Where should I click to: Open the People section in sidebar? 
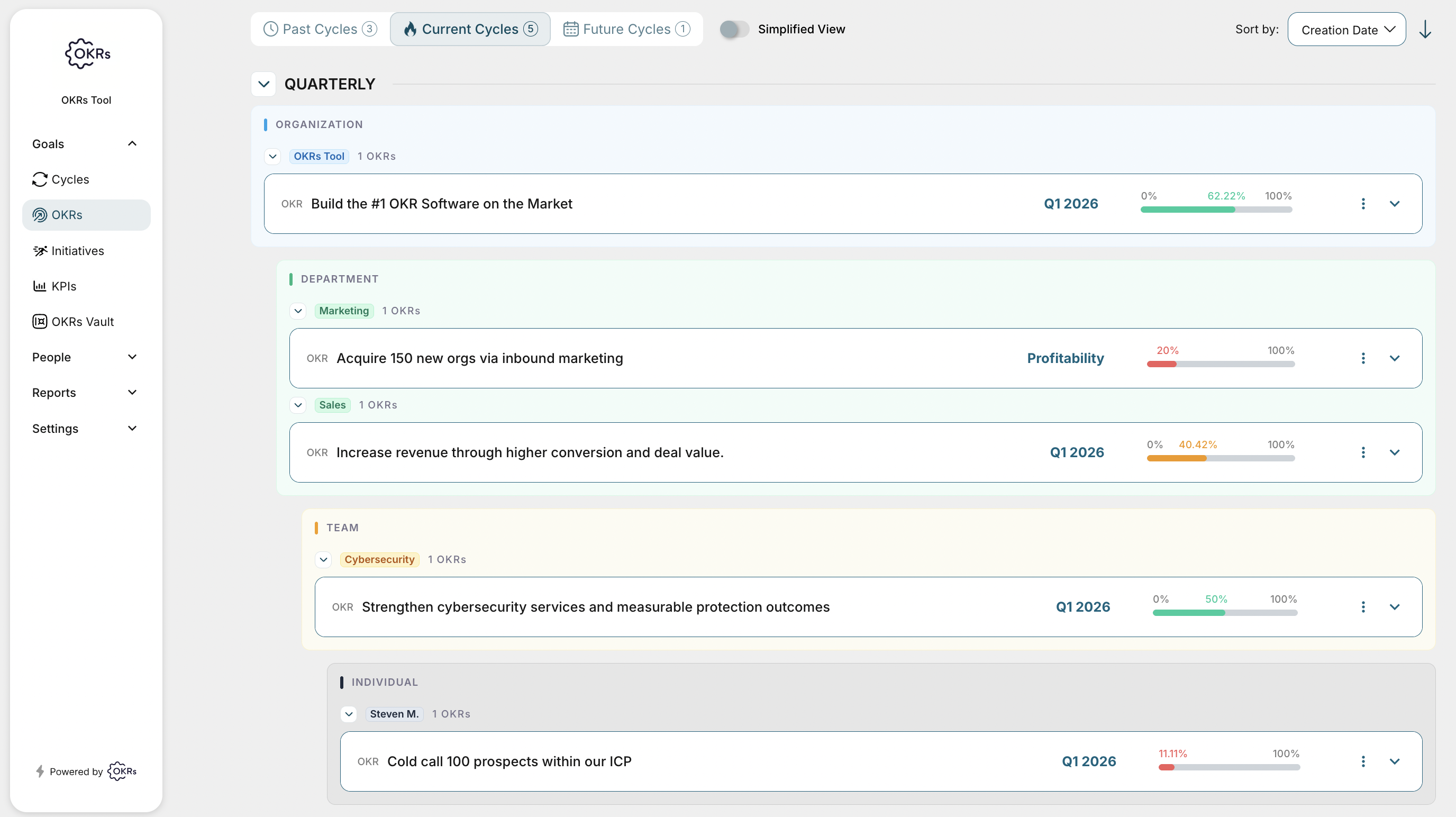click(x=51, y=357)
